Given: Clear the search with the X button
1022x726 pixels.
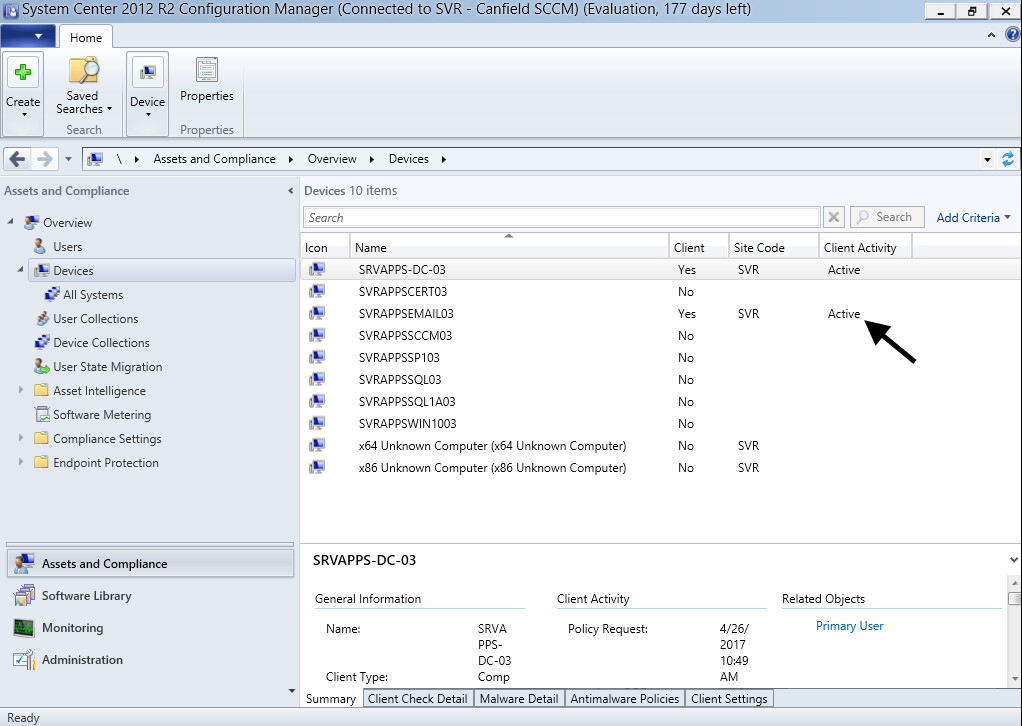Looking at the screenshot, I should click(x=834, y=217).
